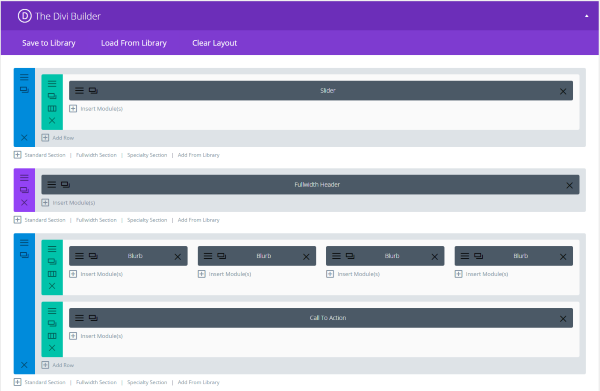Delete the Call To Action row

point(52,348)
